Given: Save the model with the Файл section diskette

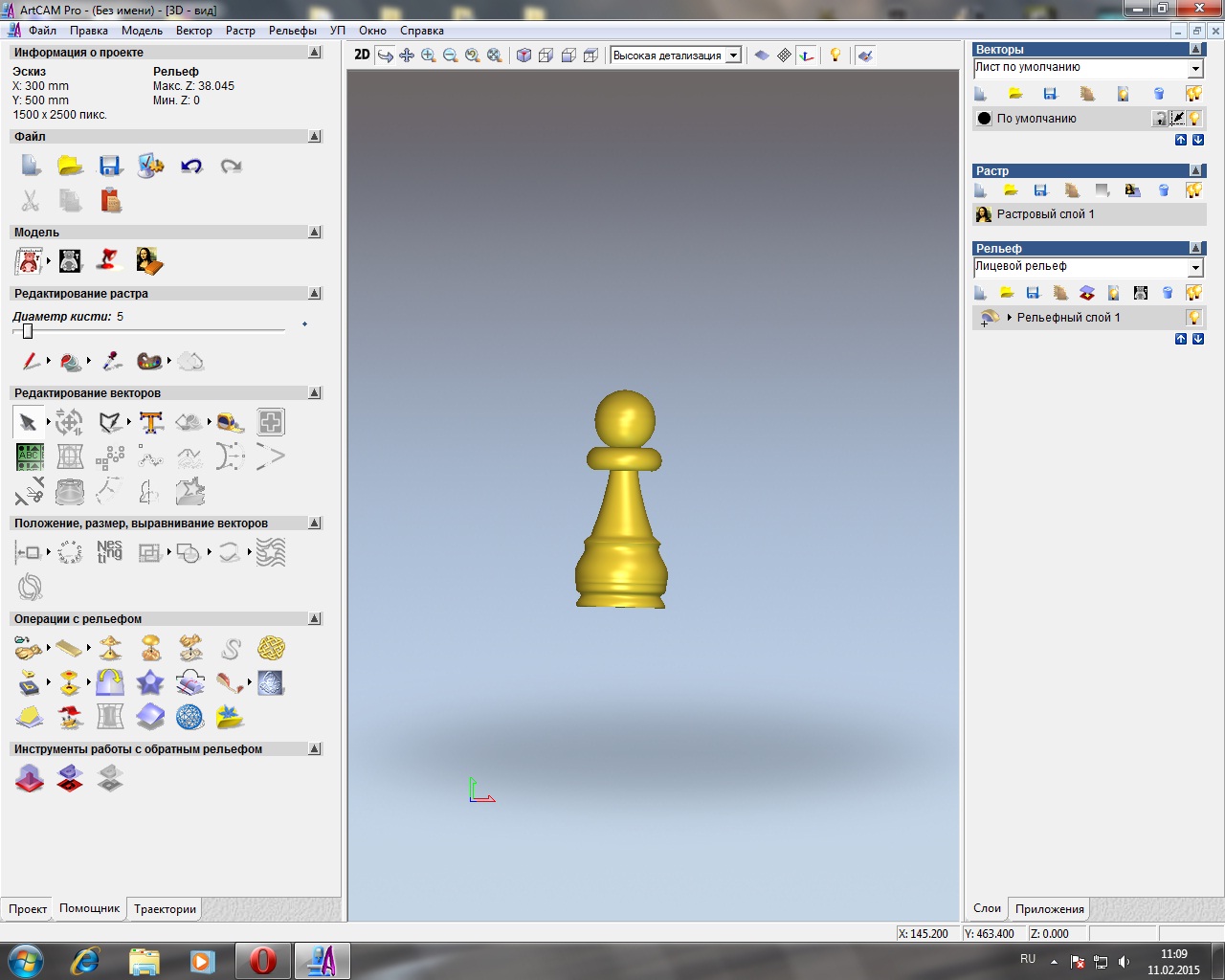Looking at the screenshot, I should click(x=110, y=167).
